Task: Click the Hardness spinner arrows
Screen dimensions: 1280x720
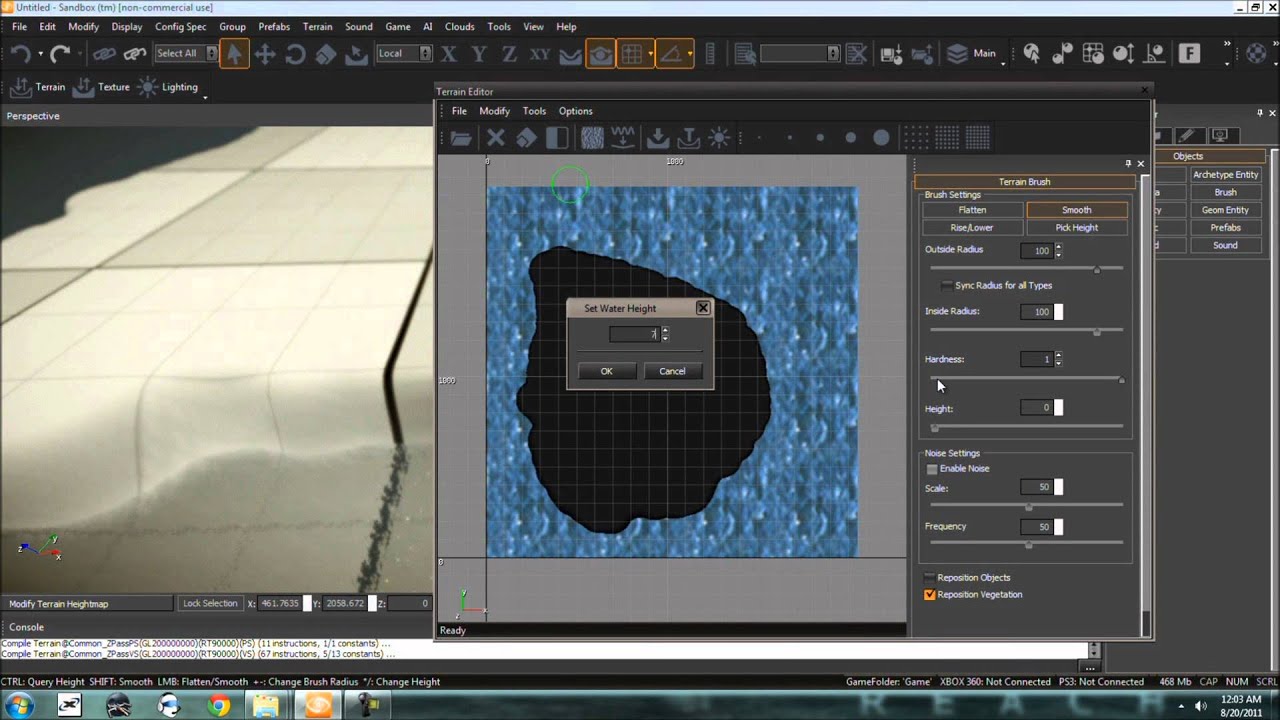Action: tap(1058, 359)
